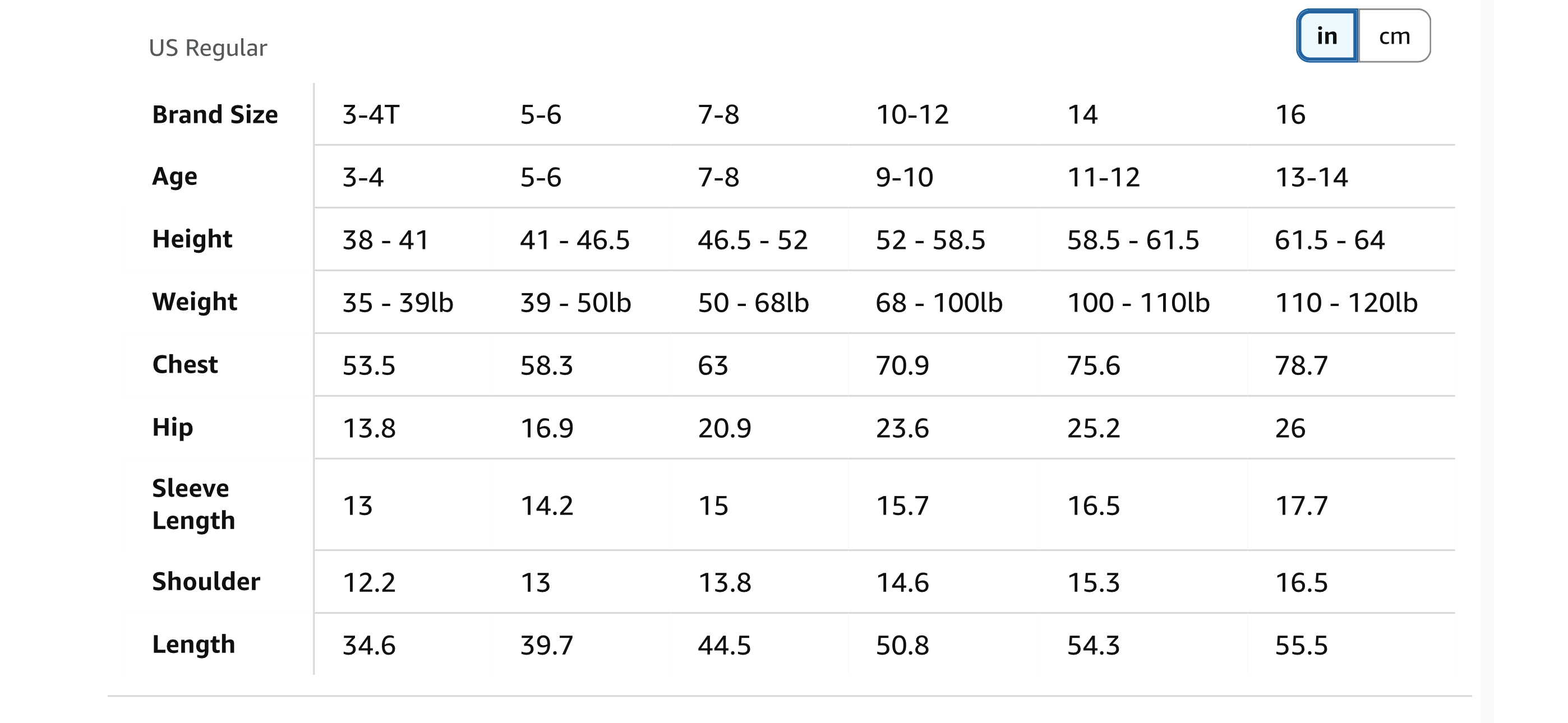Select the 10-12 brand size cell
Screen dimensions: 1568x723
click(912, 114)
